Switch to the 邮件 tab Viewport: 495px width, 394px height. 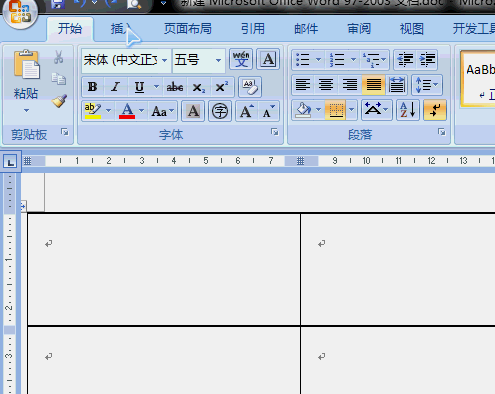pos(306,29)
